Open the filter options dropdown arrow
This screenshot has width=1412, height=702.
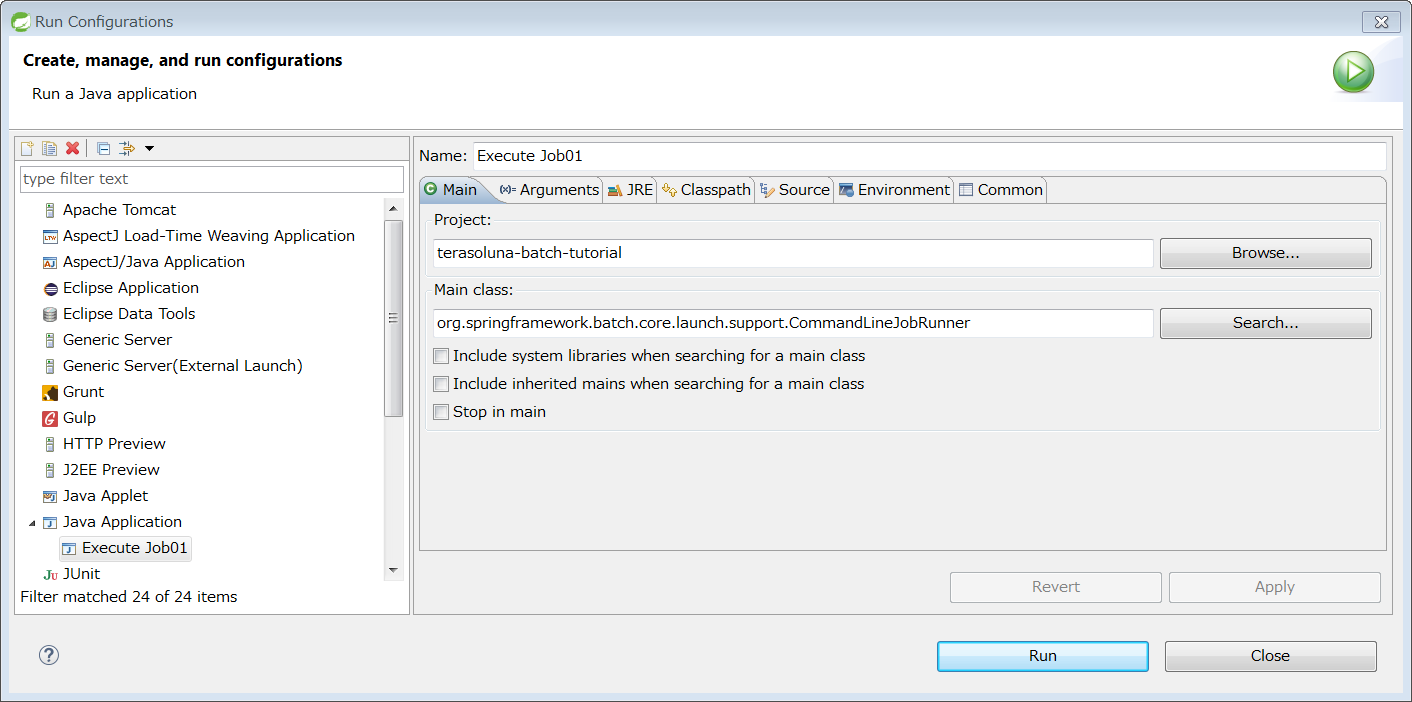[149, 149]
